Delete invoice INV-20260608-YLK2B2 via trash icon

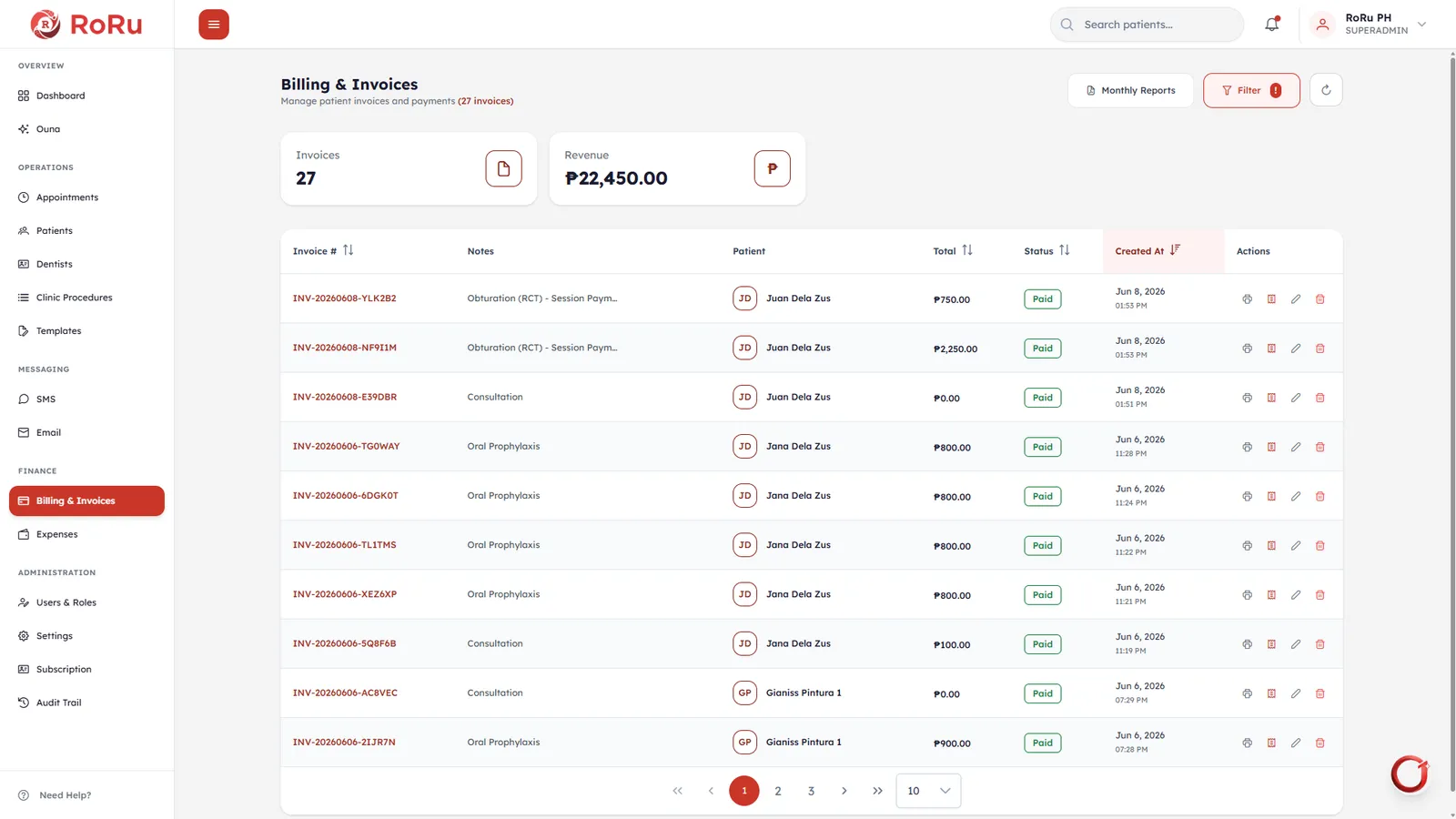pyautogui.click(x=1319, y=299)
